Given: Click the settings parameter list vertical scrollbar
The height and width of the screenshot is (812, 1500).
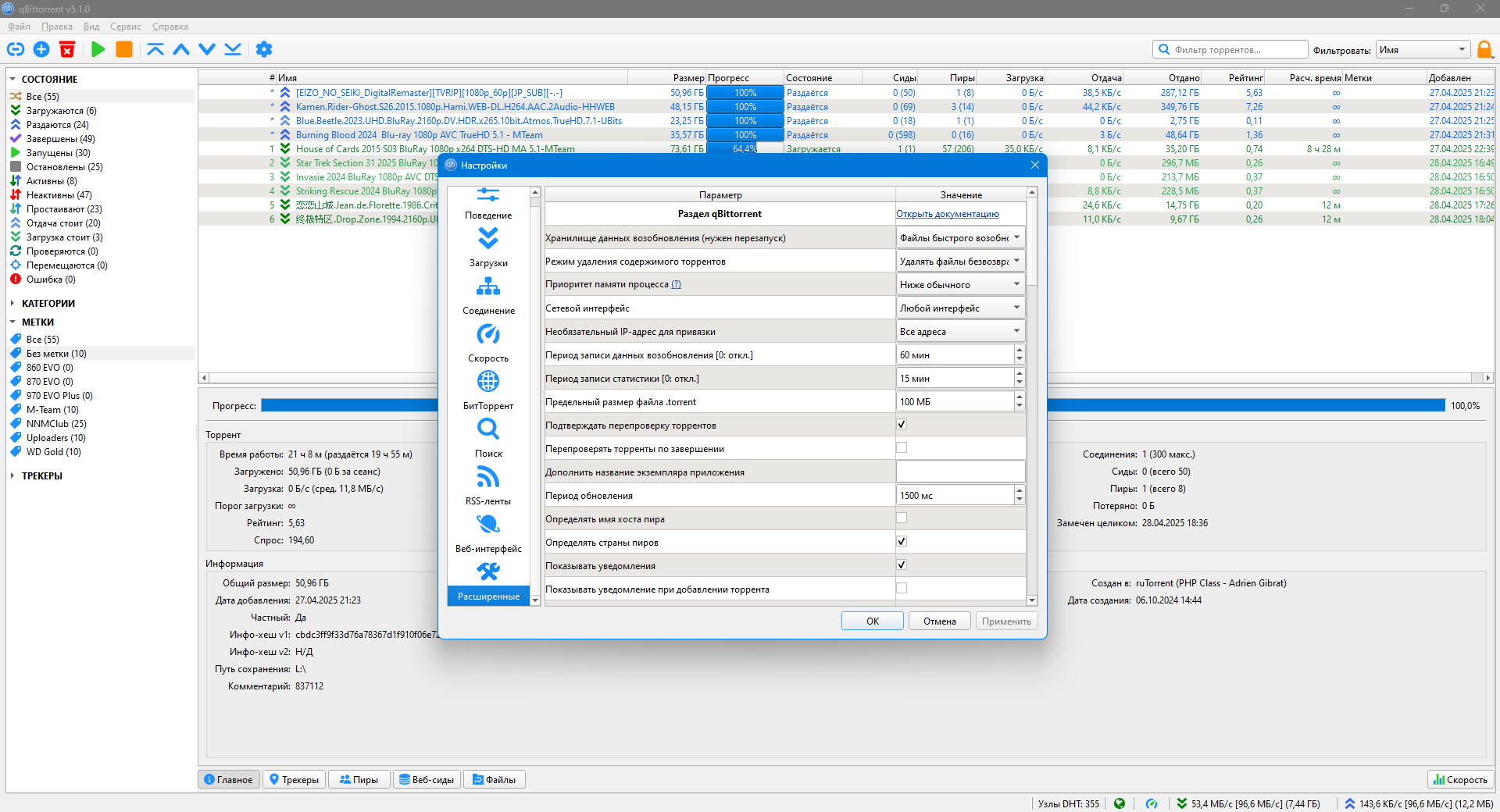Looking at the screenshot, I should pos(1032,397).
